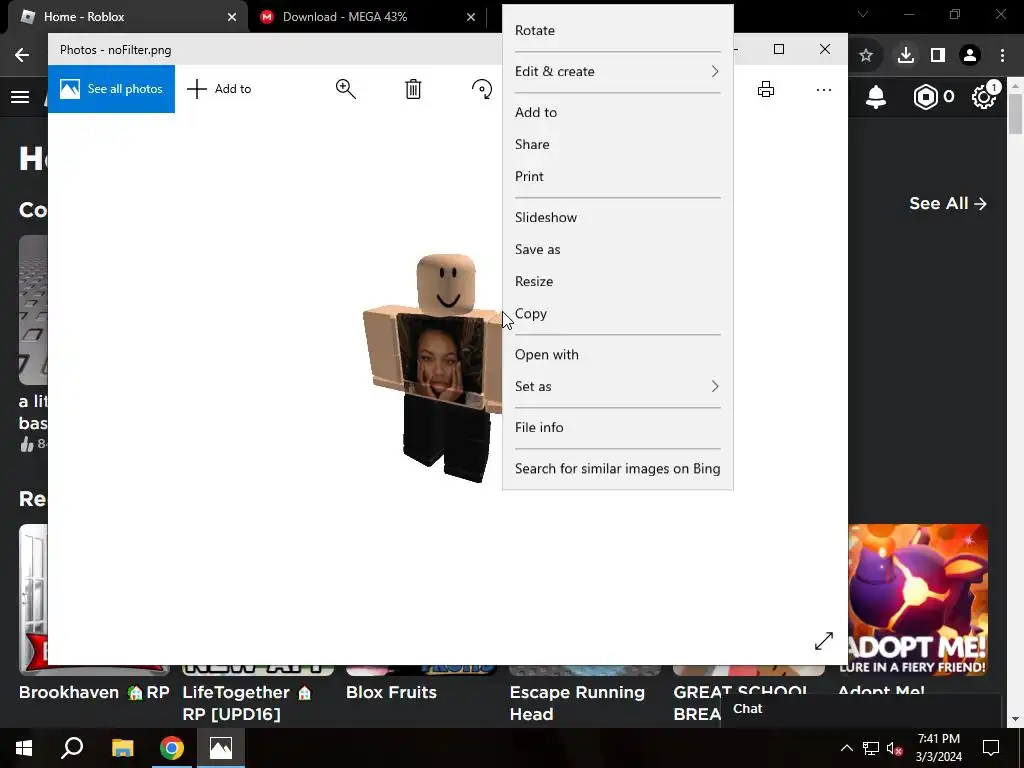
Task: Click the rotate icon in Photos toolbar
Action: pyautogui.click(x=482, y=89)
